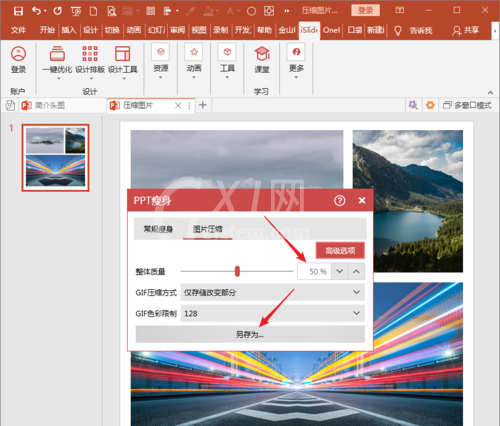Decrease quality with down chevron
The height and width of the screenshot is (426, 500).
click(340, 271)
